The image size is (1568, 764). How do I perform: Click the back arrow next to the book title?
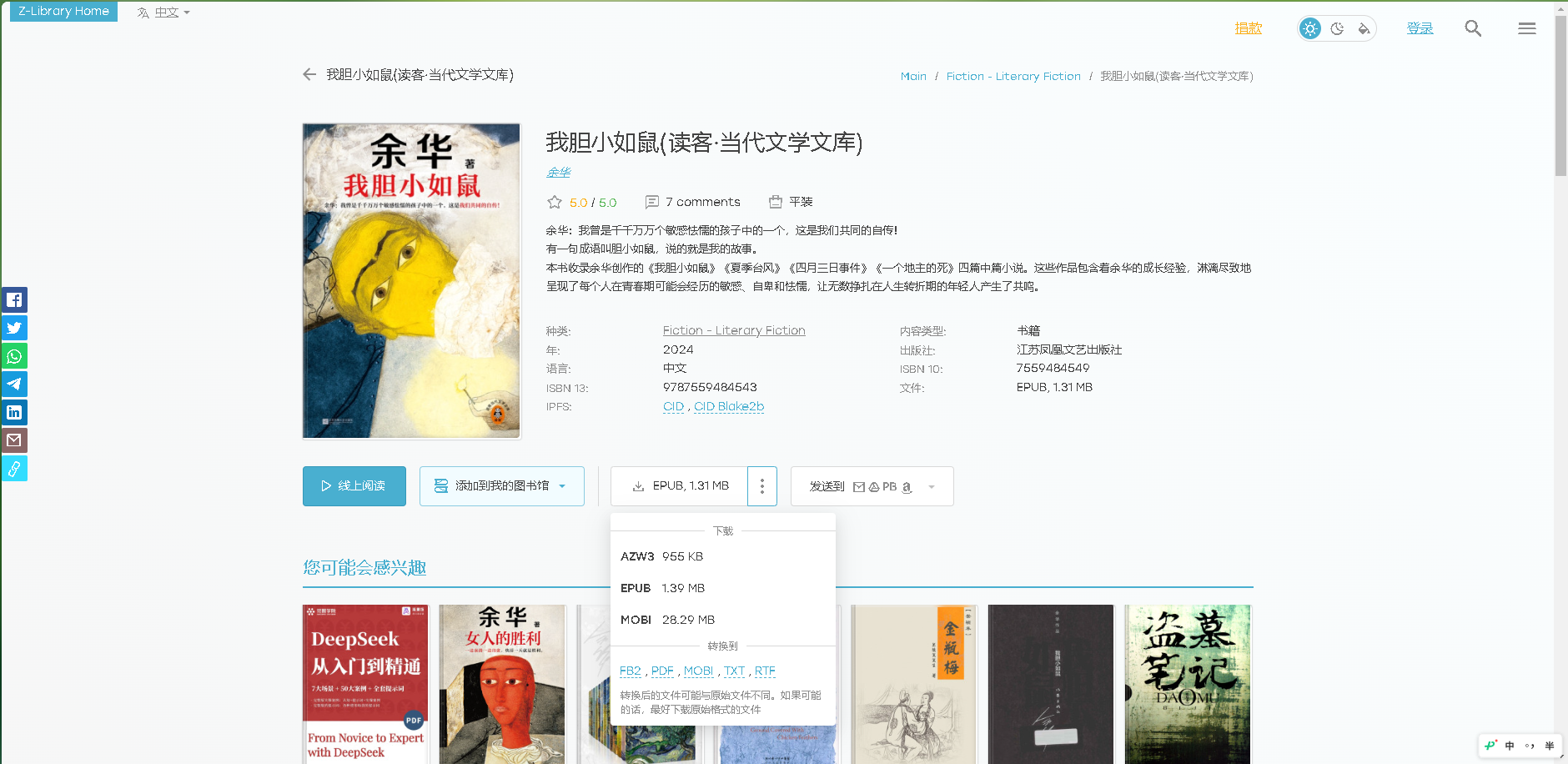pyautogui.click(x=309, y=74)
